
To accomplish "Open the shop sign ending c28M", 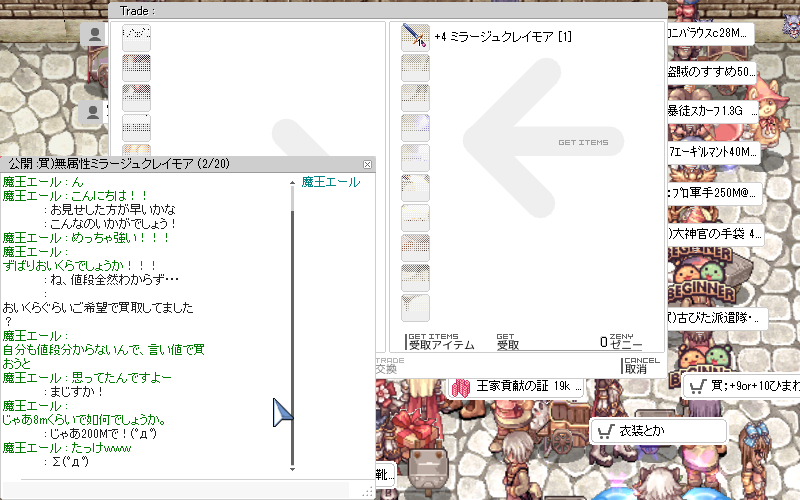I will coord(710,33).
